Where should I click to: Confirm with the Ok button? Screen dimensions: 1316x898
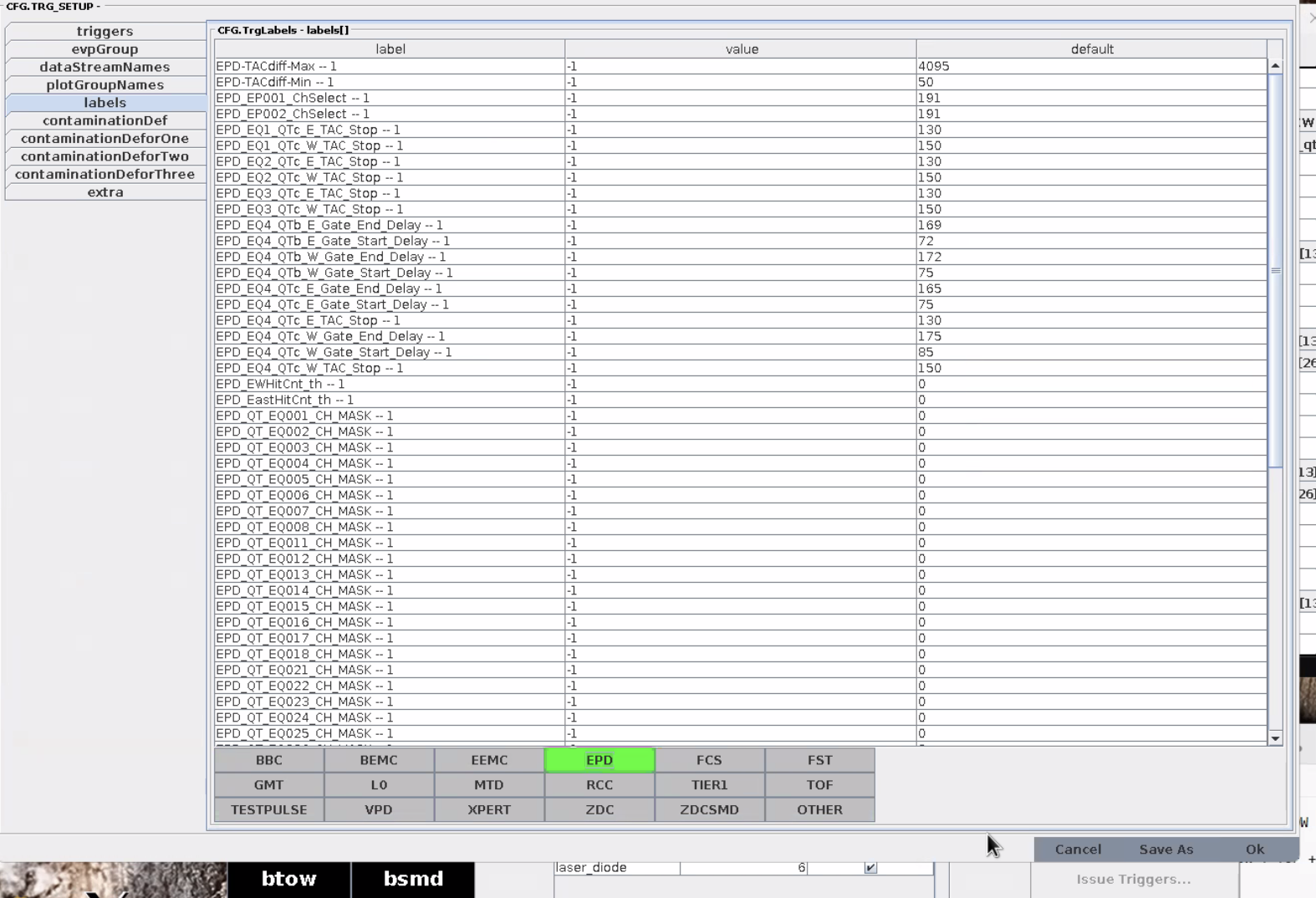point(1255,850)
